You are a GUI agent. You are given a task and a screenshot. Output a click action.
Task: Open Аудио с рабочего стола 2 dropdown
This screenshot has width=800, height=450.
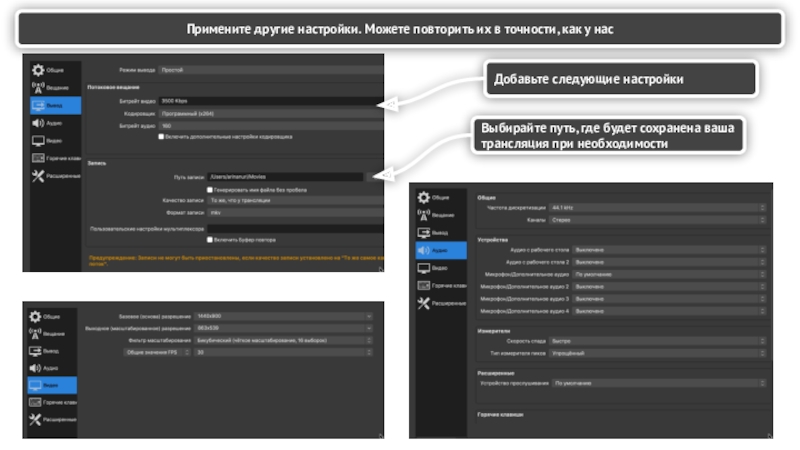coord(669,262)
